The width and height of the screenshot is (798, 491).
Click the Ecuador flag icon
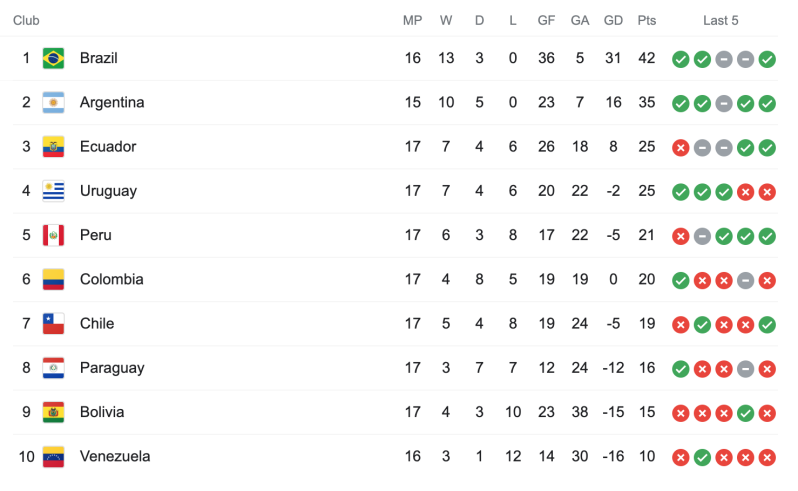[x=53, y=147]
